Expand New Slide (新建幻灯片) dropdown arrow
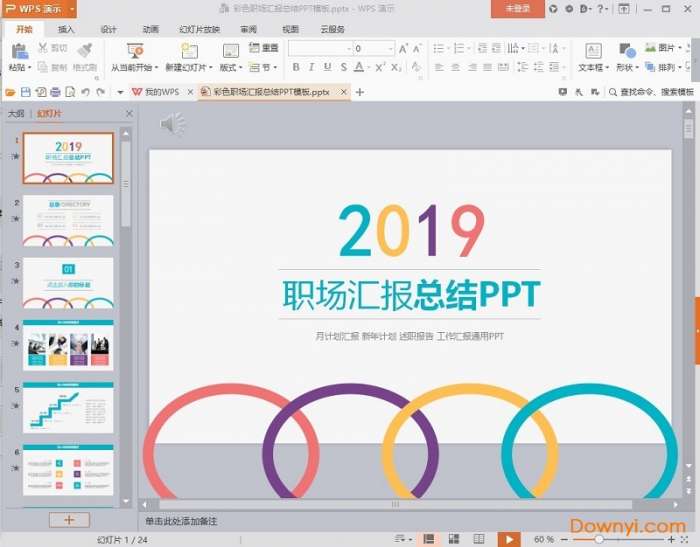 coord(210,68)
